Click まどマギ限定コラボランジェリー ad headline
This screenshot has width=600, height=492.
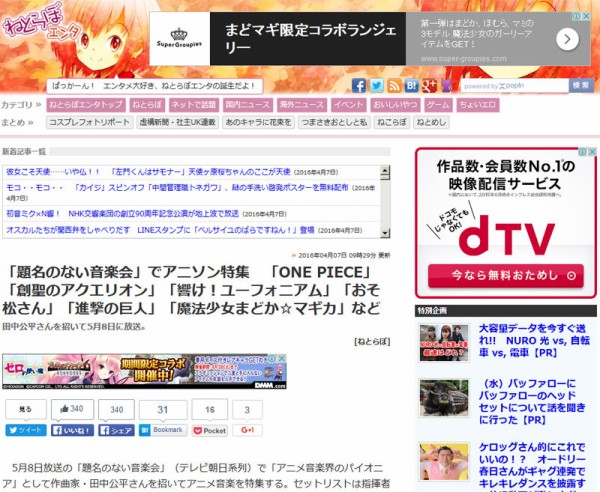pos(310,39)
